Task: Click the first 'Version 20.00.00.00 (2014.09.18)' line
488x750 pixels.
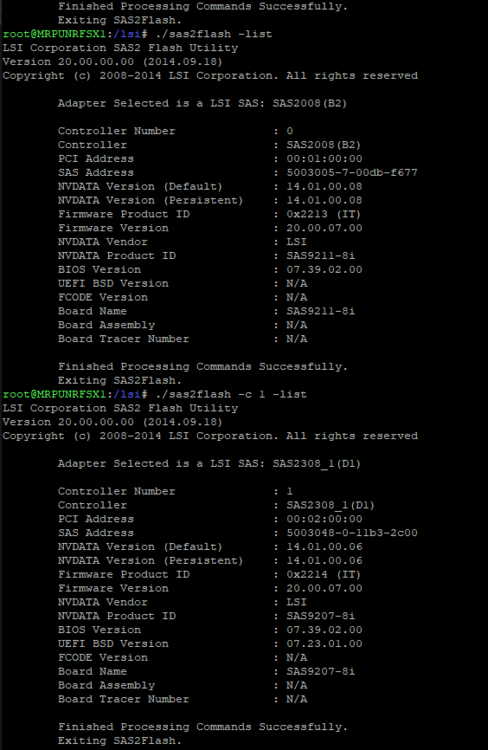Action: [112, 62]
